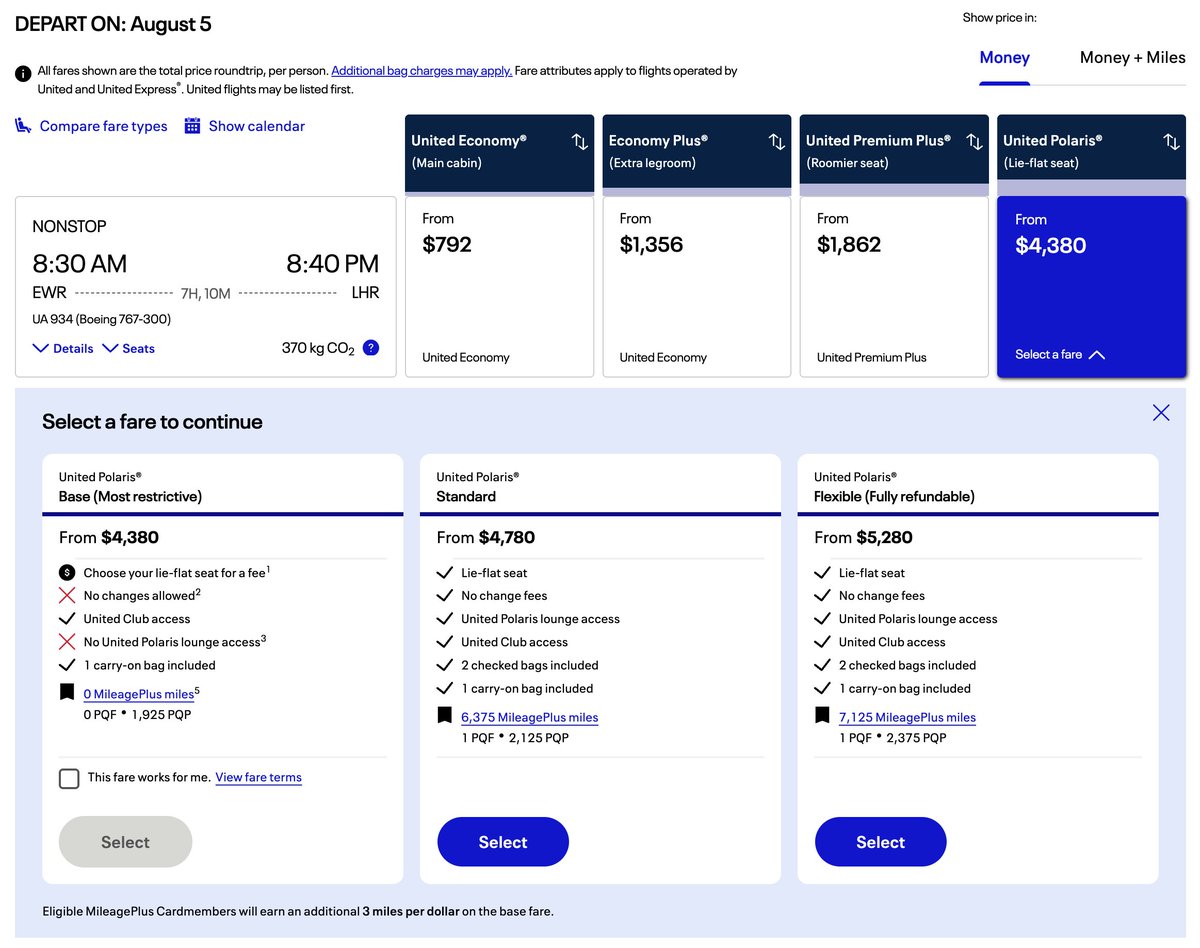Click the Show calendar icon
Image resolution: width=1200 pixels, height=948 pixels.
pos(193,126)
